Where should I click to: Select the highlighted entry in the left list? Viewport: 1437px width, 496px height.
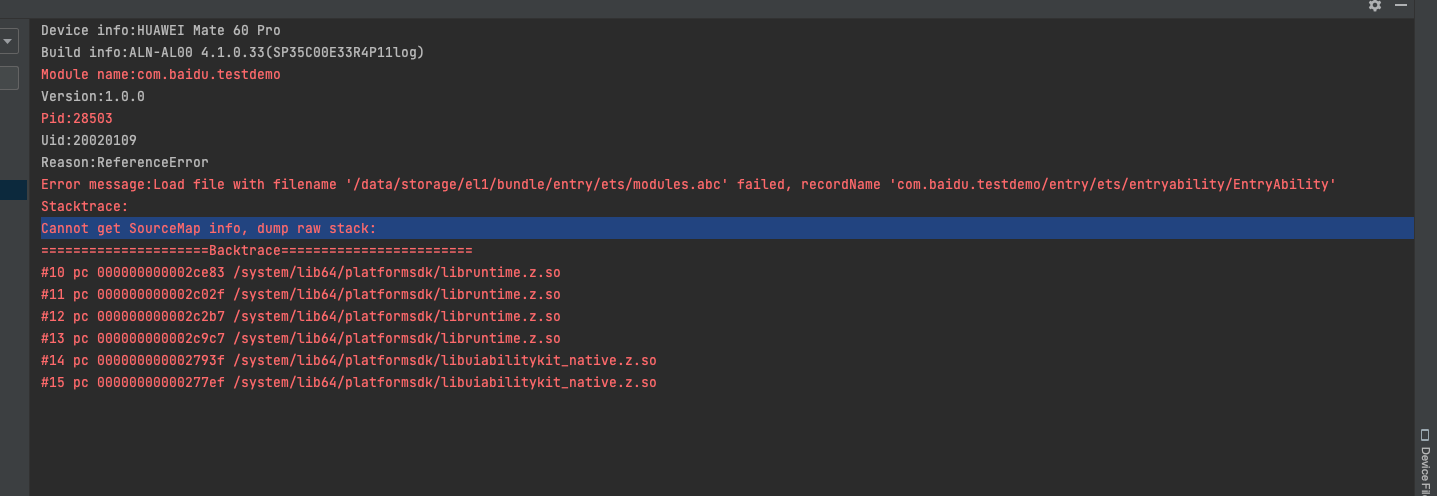[14, 190]
